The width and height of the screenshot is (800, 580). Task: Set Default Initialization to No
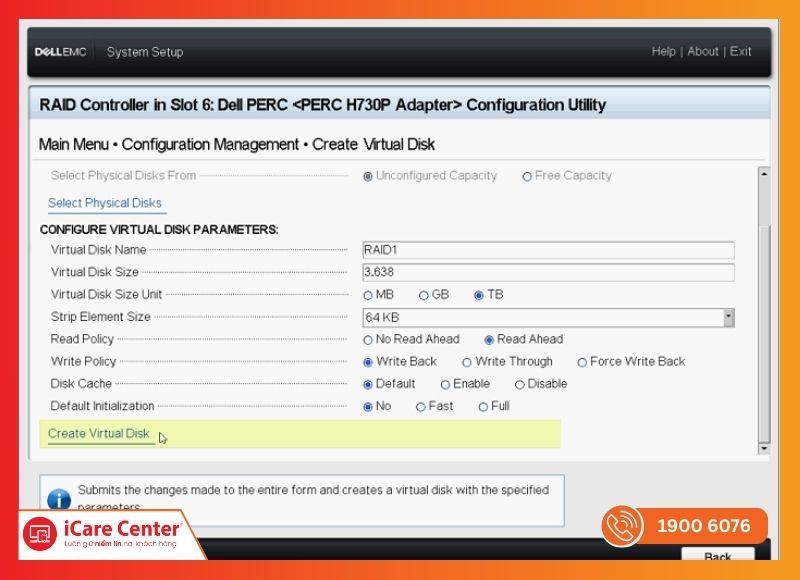tap(368, 407)
